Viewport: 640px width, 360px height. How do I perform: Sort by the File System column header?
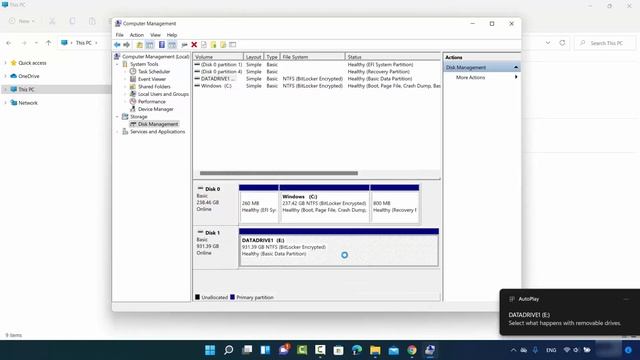pos(313,57)
